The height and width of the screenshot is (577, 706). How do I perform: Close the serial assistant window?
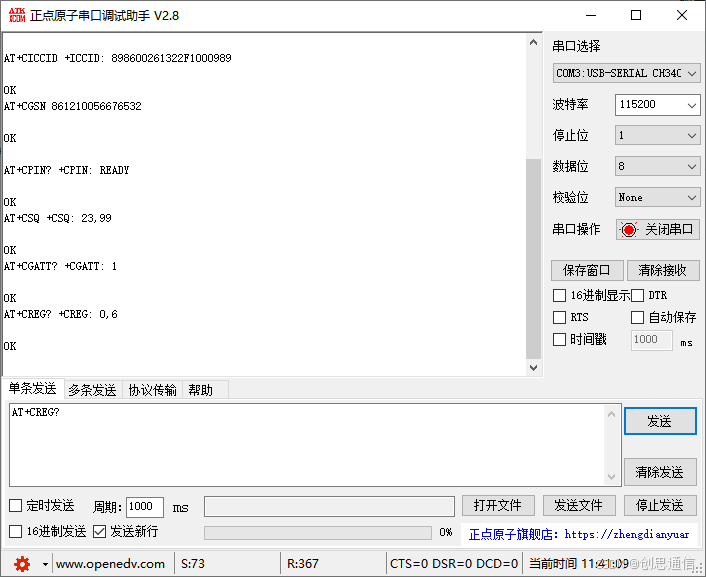click(x=682, y=15)
